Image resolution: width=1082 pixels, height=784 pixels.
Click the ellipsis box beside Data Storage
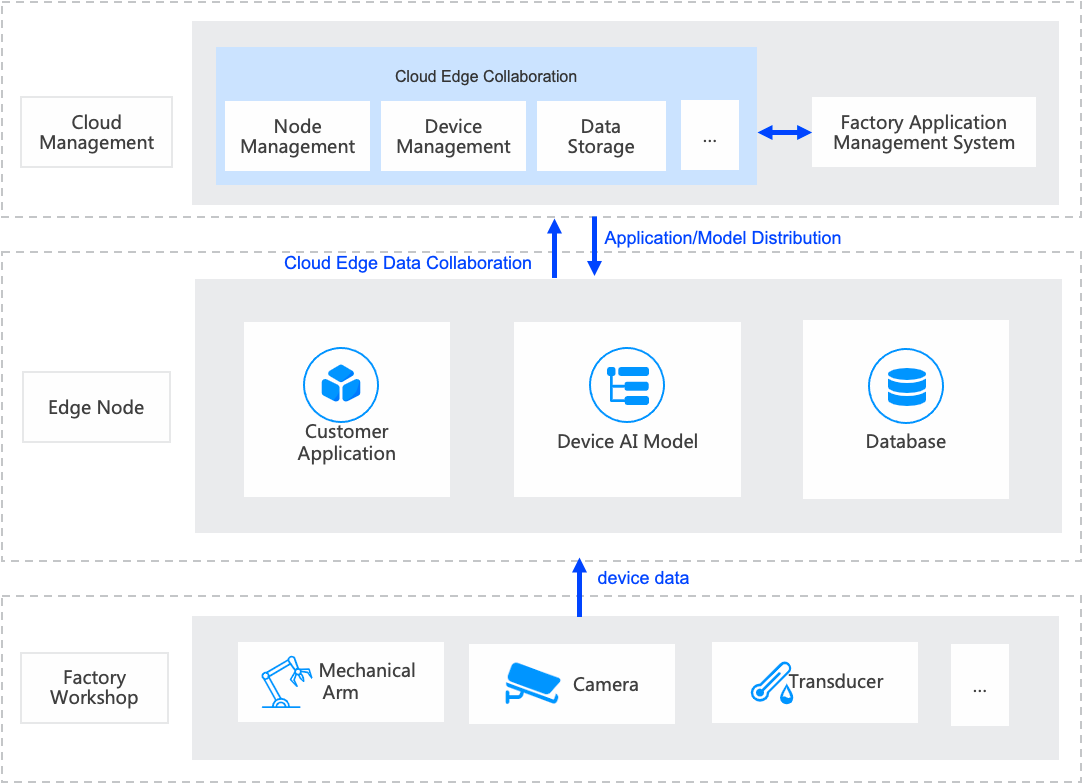point(710,135)
